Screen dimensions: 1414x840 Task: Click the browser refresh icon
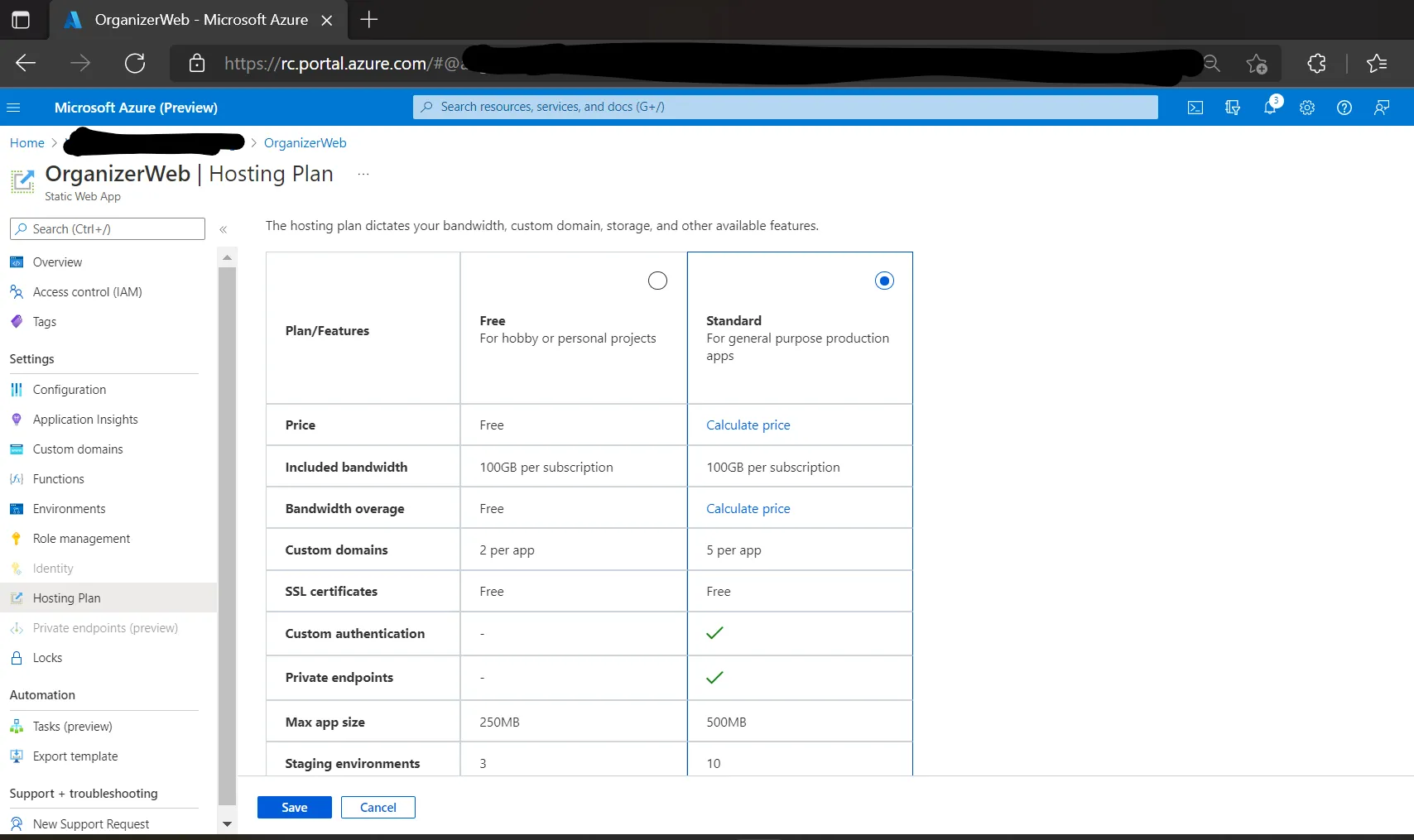pyautogui.click(x=135, y=63)
